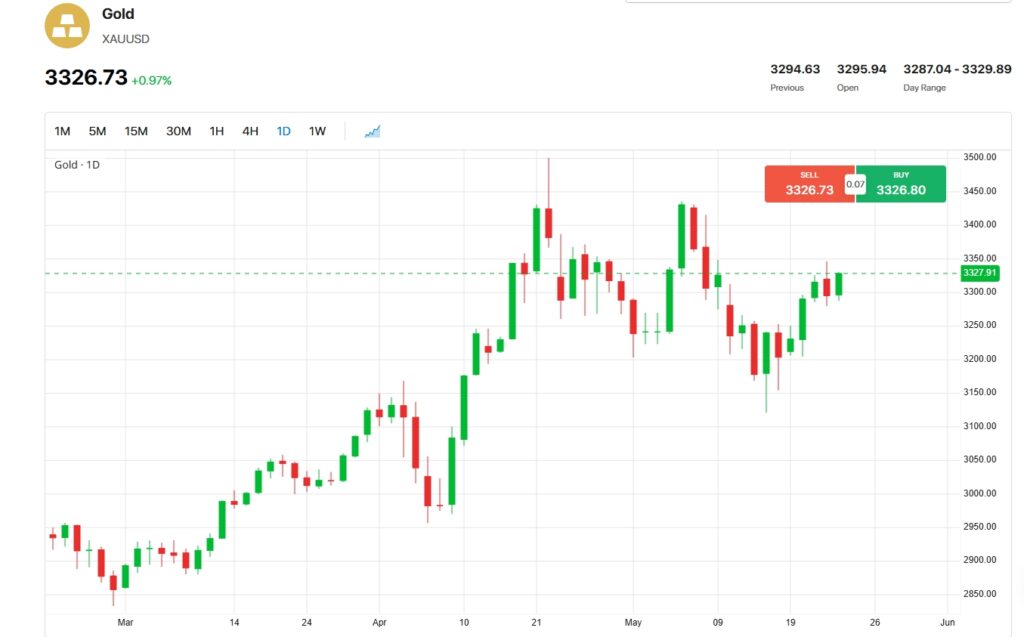This screenshot has width=1024, height=637.
Task: Switch to the 5M timeframe
Action: point(97,131)
